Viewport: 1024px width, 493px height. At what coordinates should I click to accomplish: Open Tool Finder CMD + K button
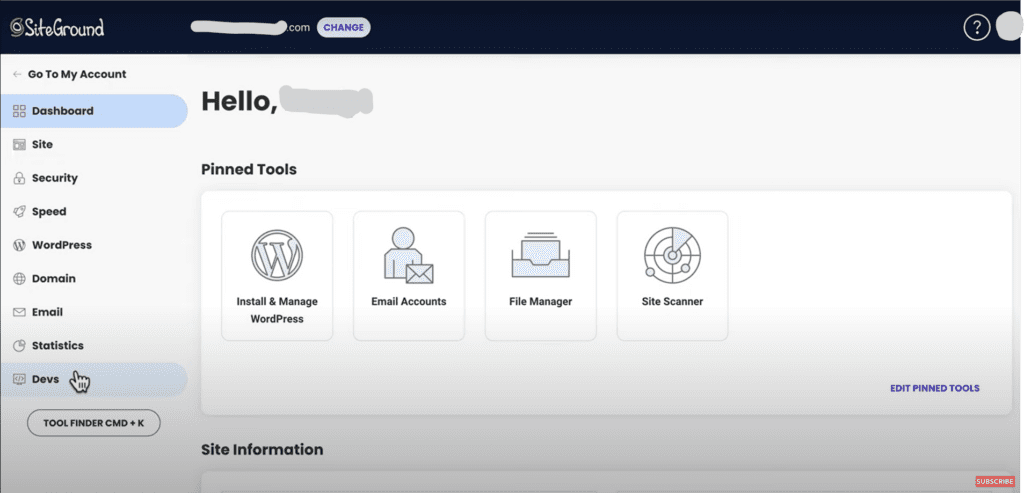click(93, 423)
